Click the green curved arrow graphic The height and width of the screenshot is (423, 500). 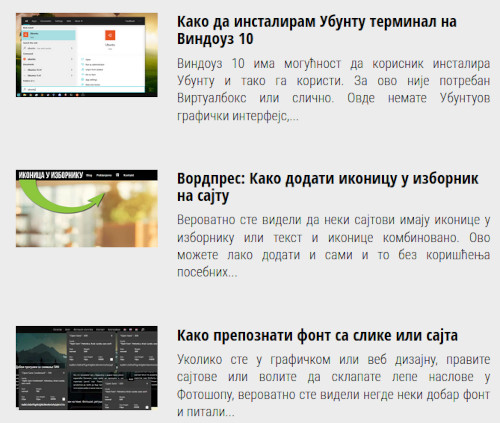pos(61,199)
